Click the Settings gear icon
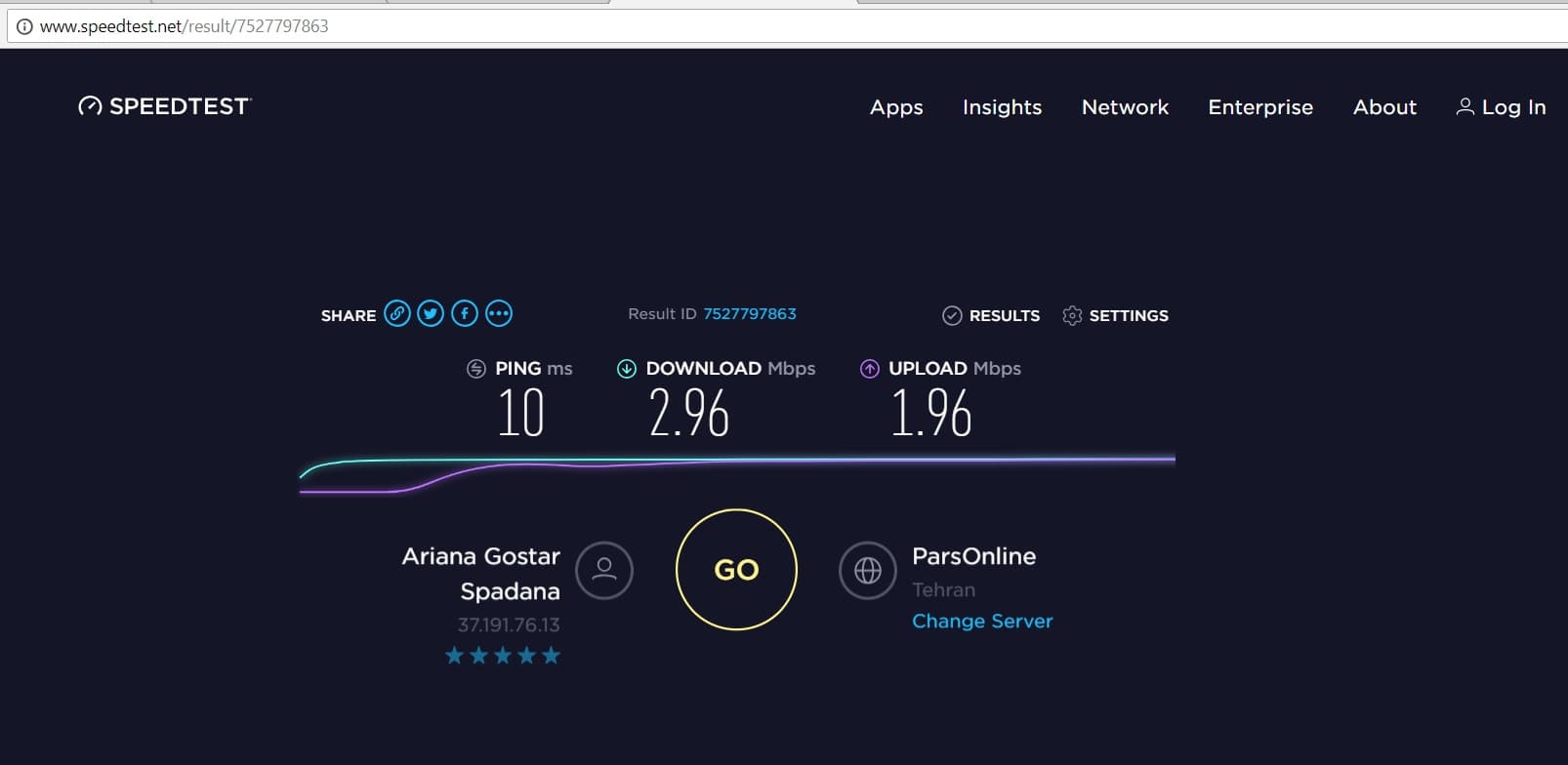1568x765 pixels. [1072, 315]
